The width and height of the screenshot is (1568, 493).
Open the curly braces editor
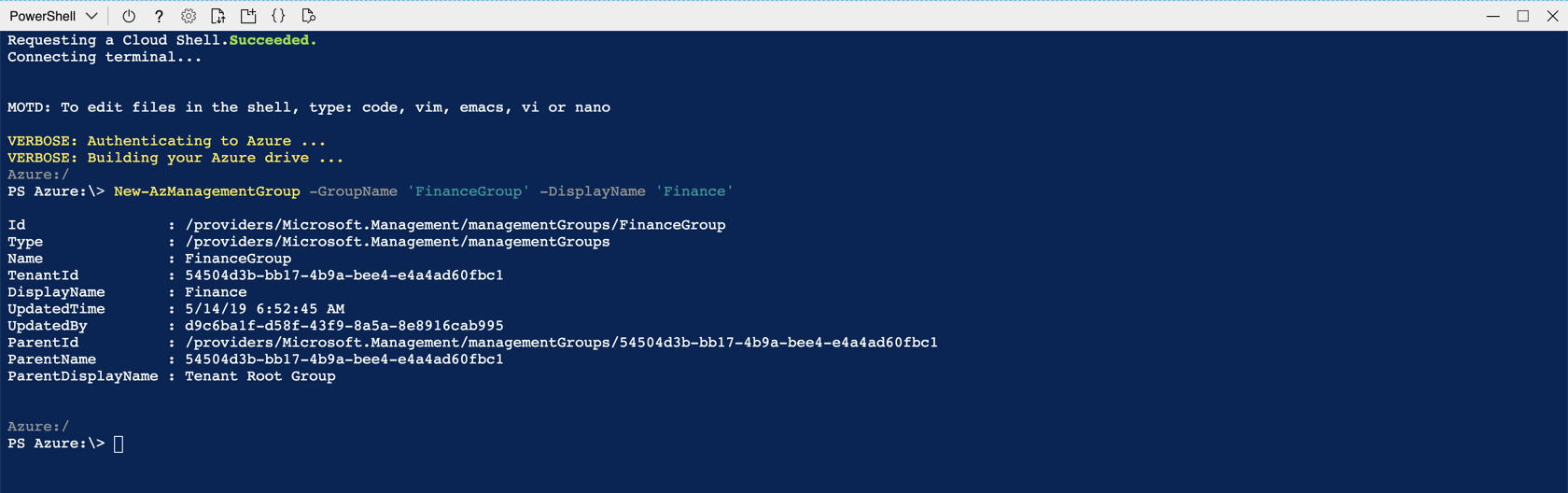coord(278,16)
